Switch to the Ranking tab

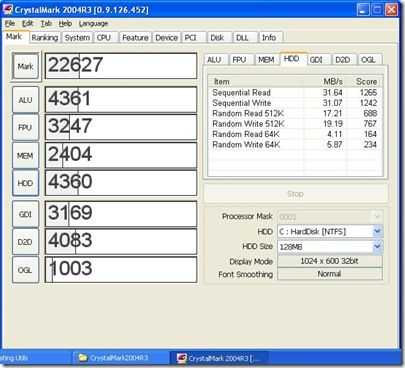click(45, 38)
